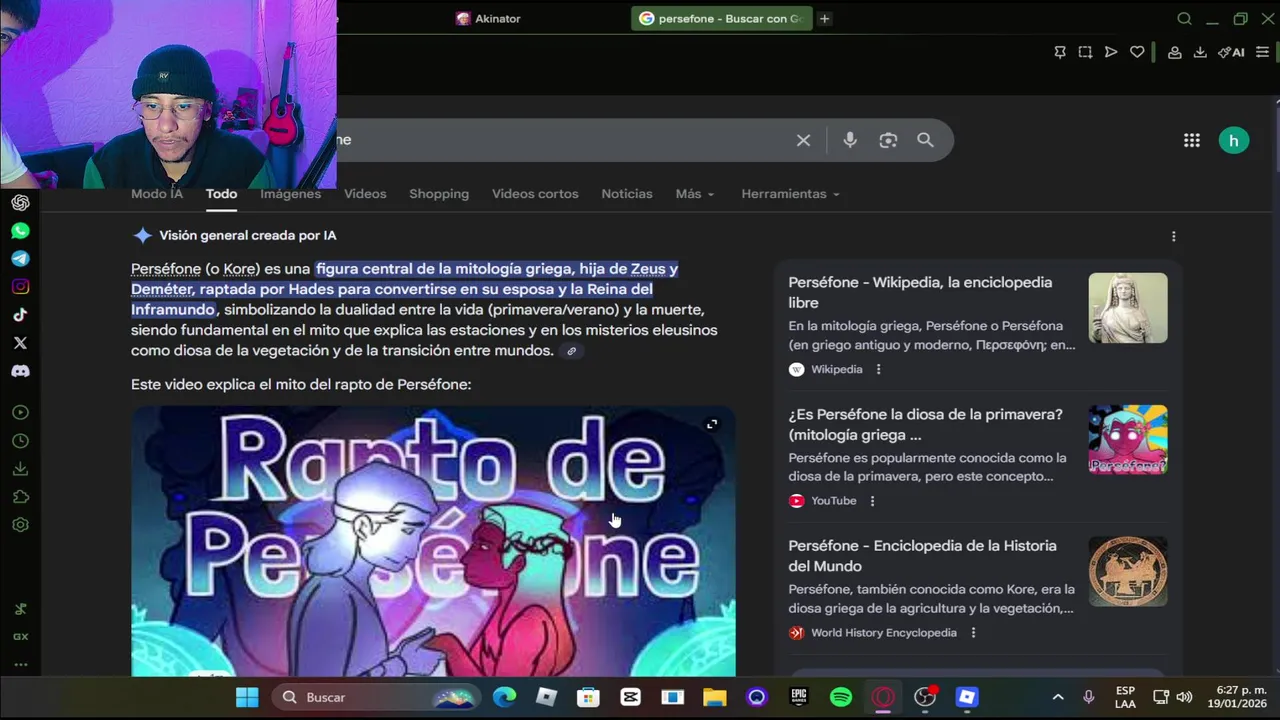This screenshot has height=720, width=1280.
Task: Open browsing history clock icon in sidebar
Action: click(x=20, y=441)
